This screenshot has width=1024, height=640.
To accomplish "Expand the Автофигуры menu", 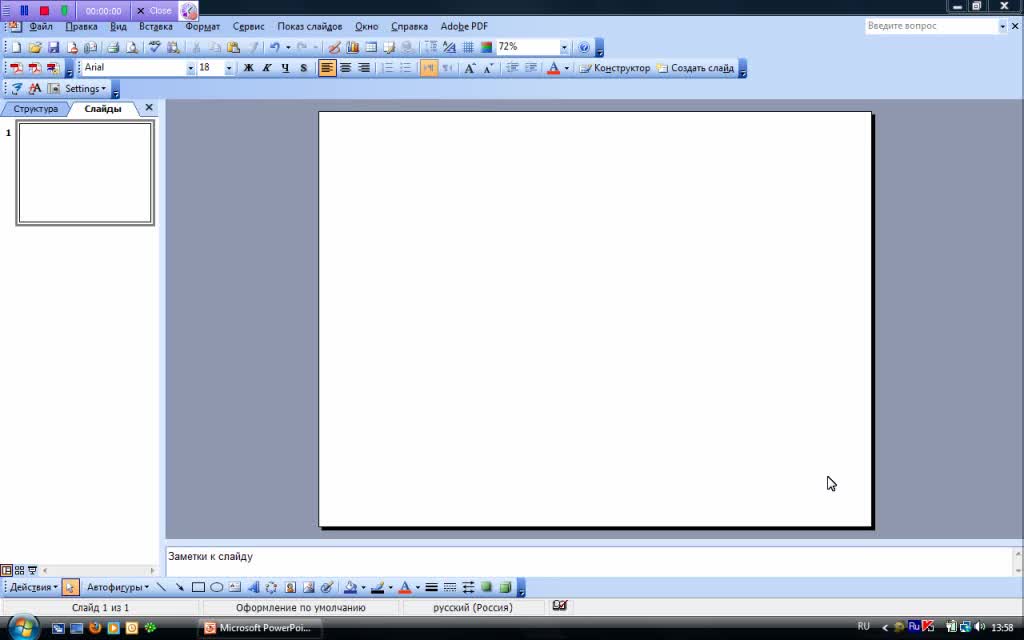I will (x=117, y=588).
